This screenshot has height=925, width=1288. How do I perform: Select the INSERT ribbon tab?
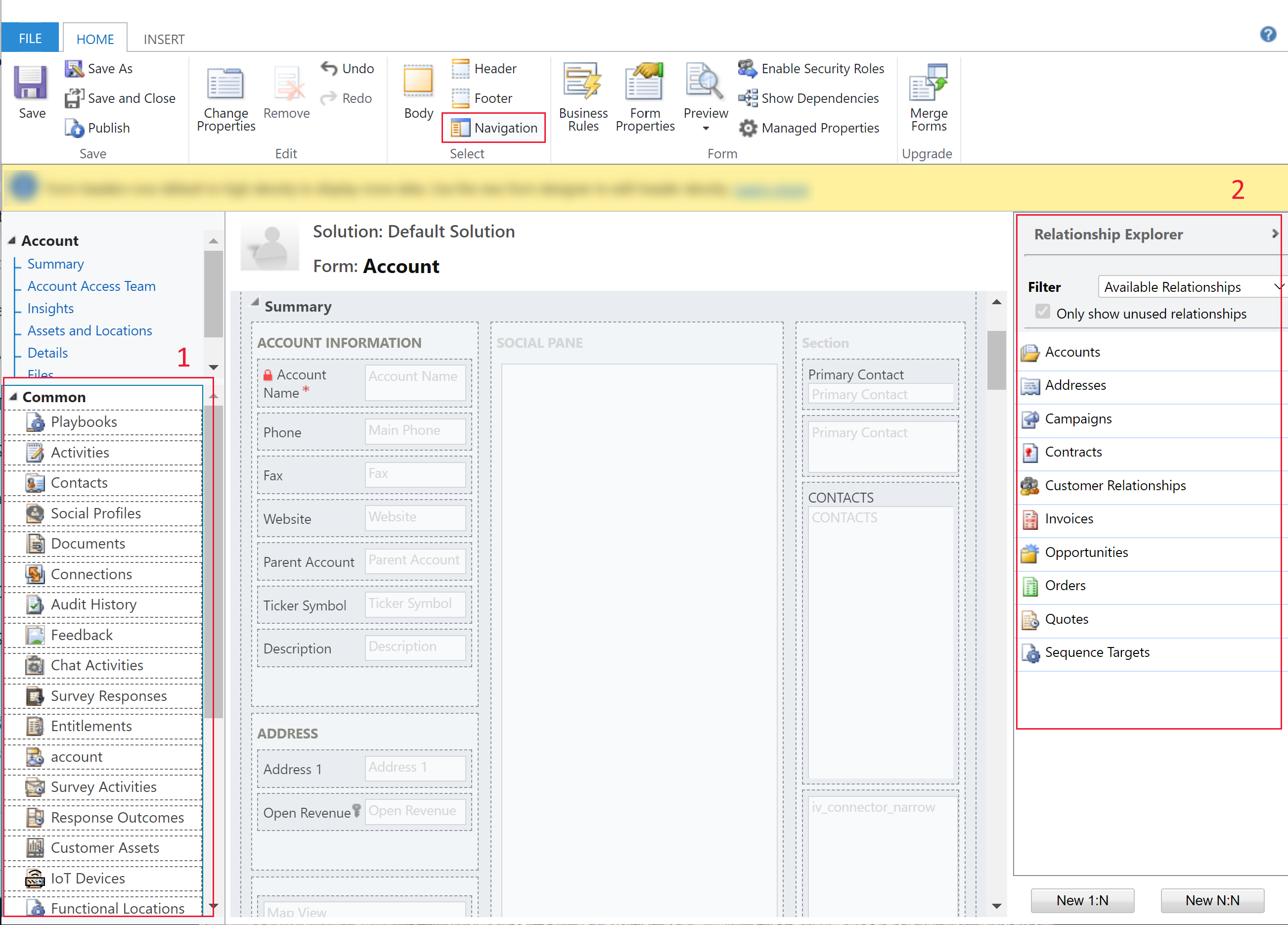[163, 11]
